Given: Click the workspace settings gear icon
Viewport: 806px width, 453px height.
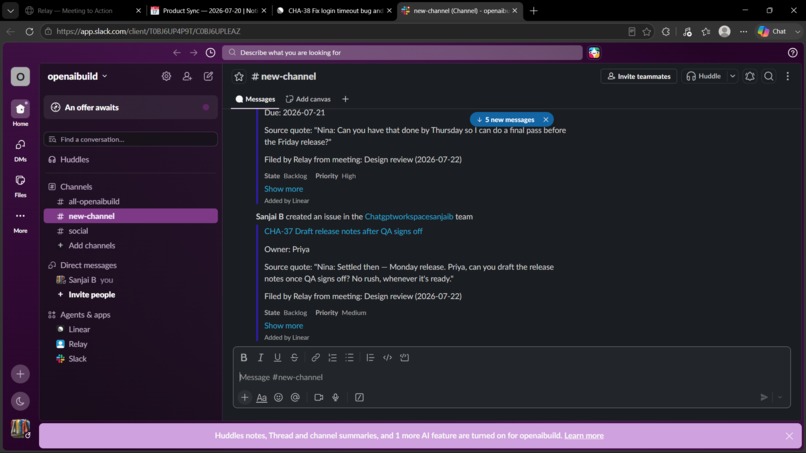Looking at the screenshot, I should [x=166, y=76].
